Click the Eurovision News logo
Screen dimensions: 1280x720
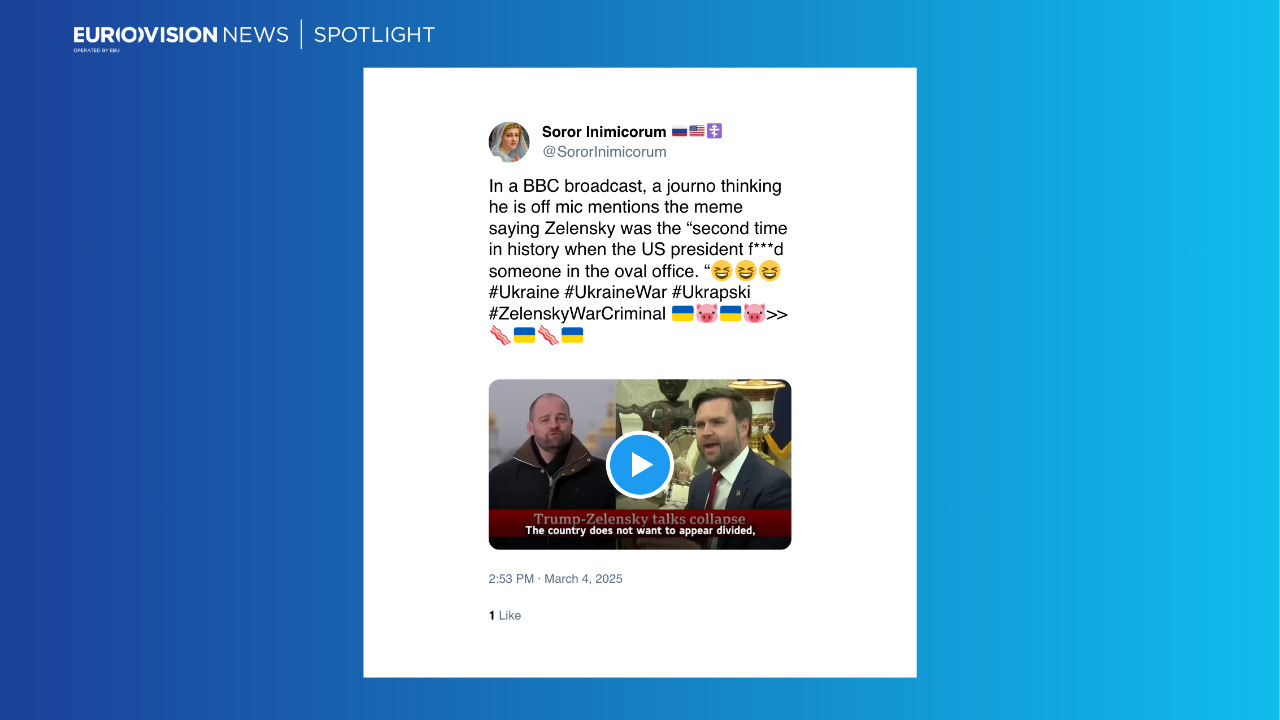click(x=181, y=36)
